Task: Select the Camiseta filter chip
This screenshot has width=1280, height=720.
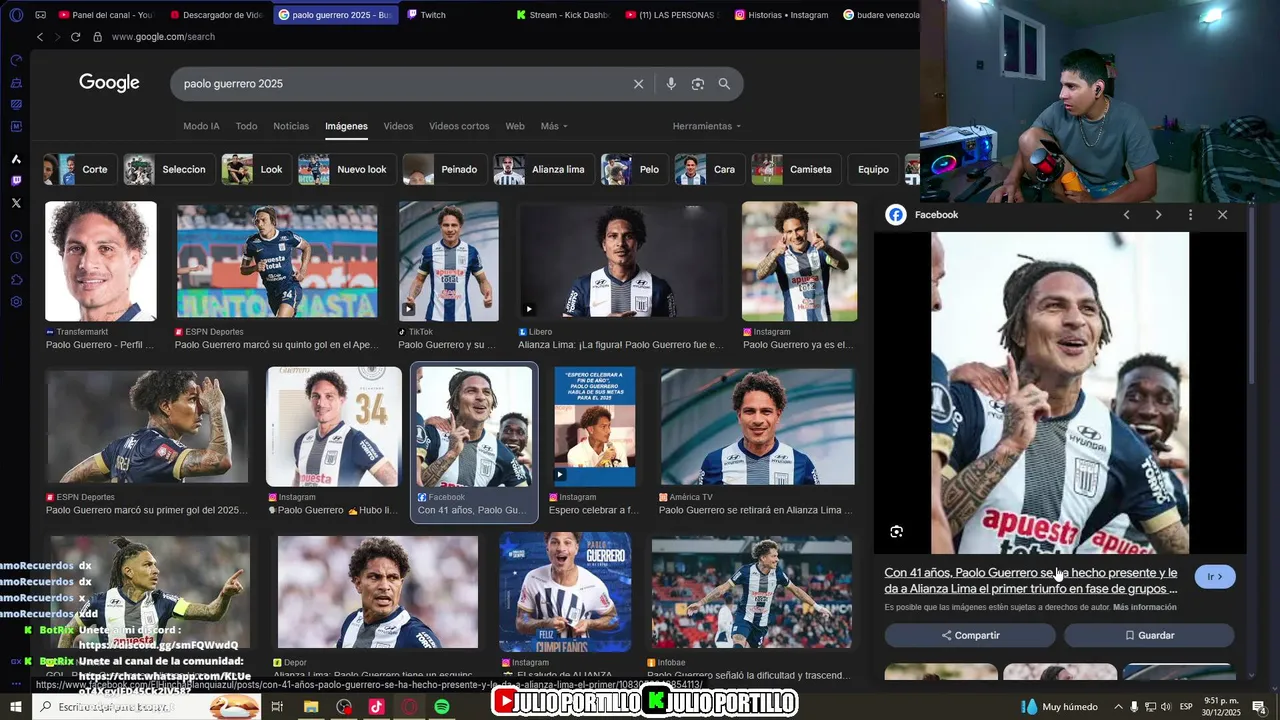Action: click(796, 170)
